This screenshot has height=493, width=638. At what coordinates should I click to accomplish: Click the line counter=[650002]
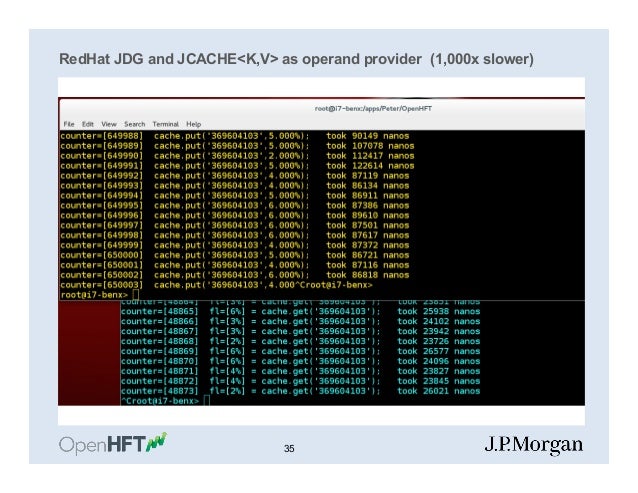pos(234,275)
